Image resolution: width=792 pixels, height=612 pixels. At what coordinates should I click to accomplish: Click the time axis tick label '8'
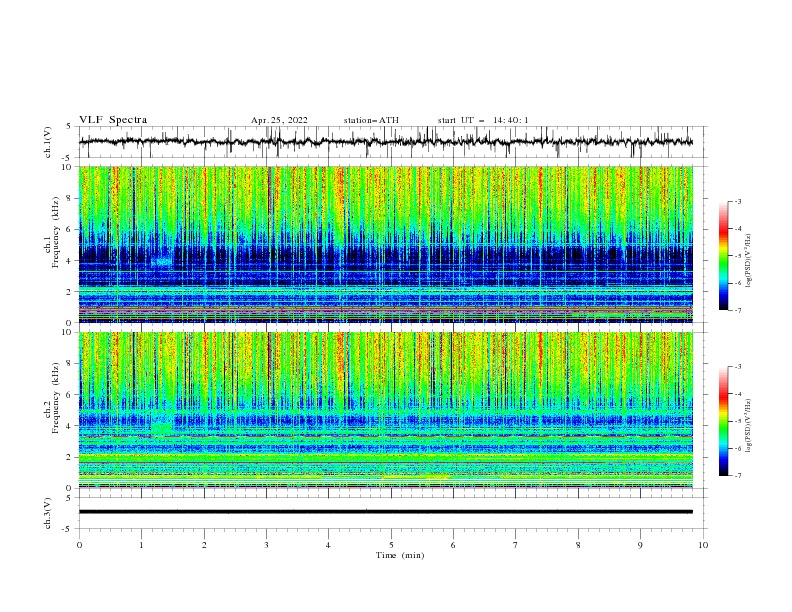pos(578,545)
